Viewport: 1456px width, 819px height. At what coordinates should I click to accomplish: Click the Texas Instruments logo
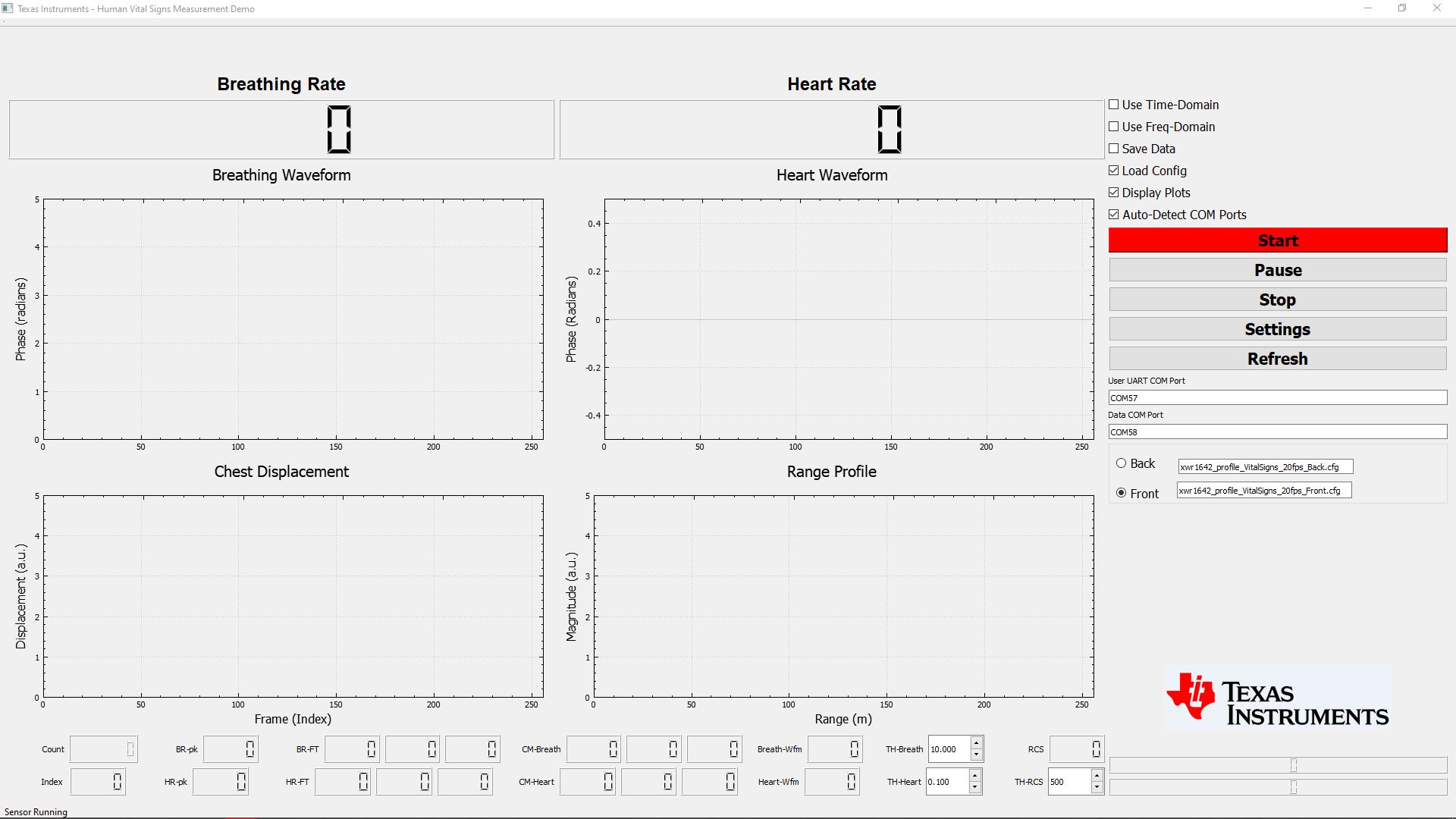coord(1277,698)
